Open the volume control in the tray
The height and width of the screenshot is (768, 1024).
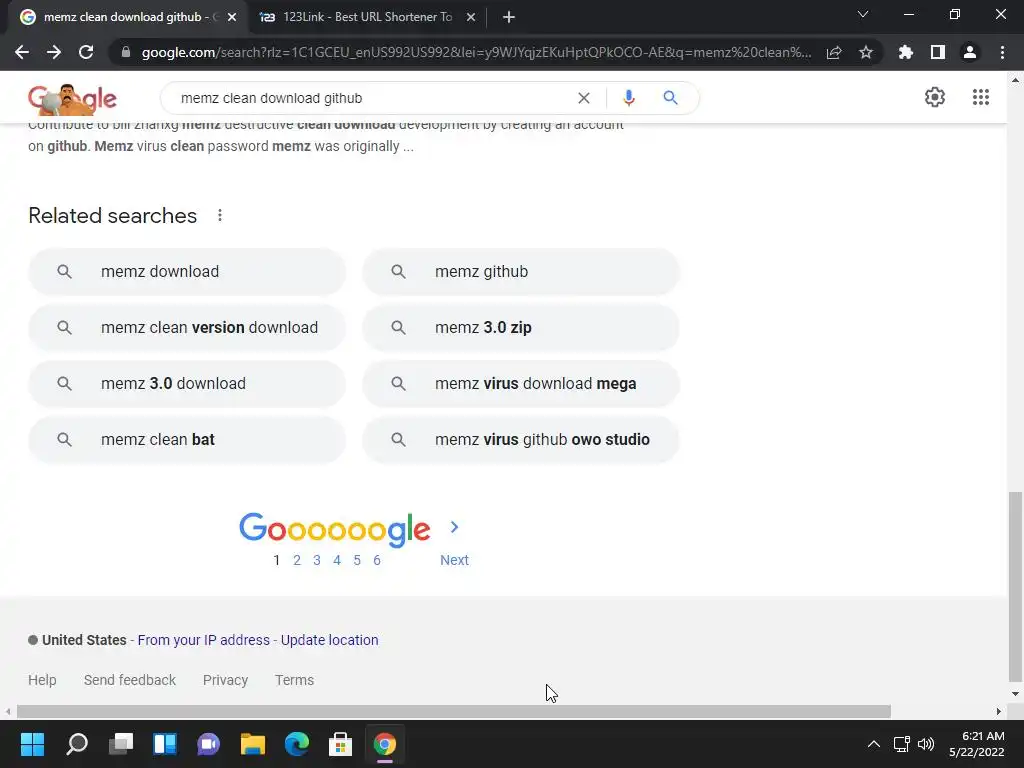click(926, 744)
